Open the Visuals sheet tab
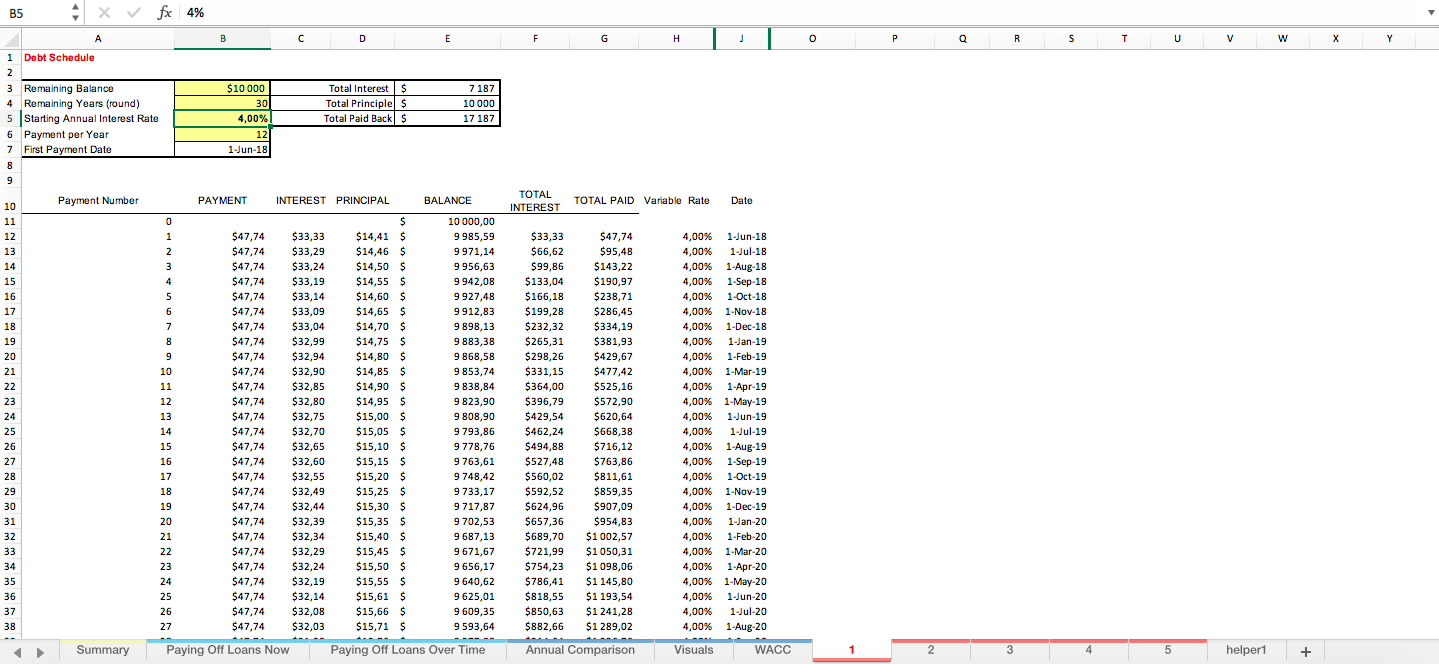1439x664 pixels. click(693, 650)
